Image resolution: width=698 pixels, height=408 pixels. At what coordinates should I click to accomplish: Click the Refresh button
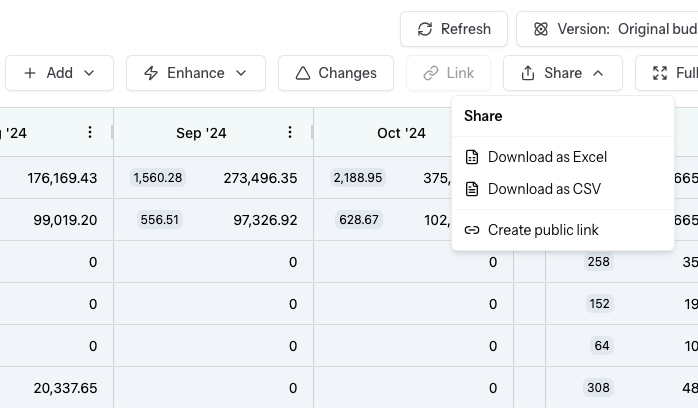(x=454, y=29)
